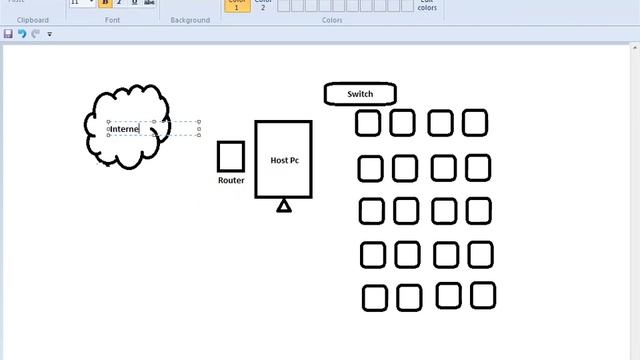Toggle Strikethrough text formatting

click(149, 3)
